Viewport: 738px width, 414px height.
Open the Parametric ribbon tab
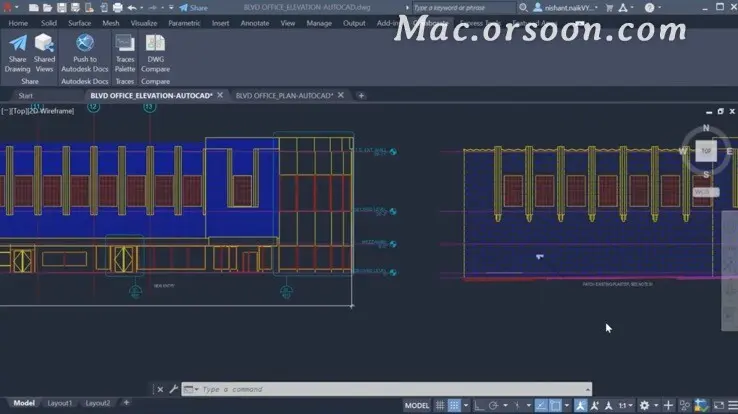(184, 23)
